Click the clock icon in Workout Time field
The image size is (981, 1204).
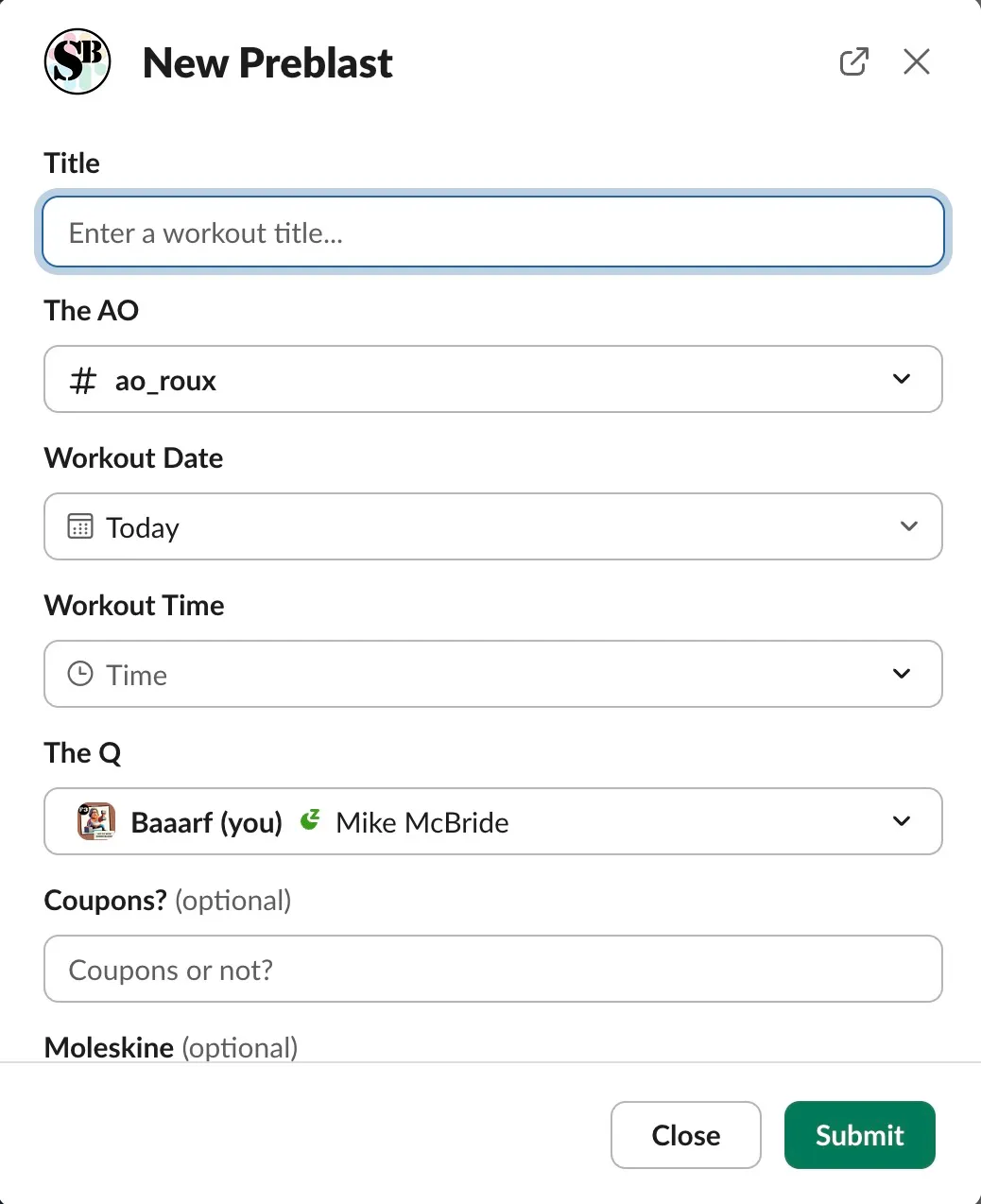click(x=80, y=674)
